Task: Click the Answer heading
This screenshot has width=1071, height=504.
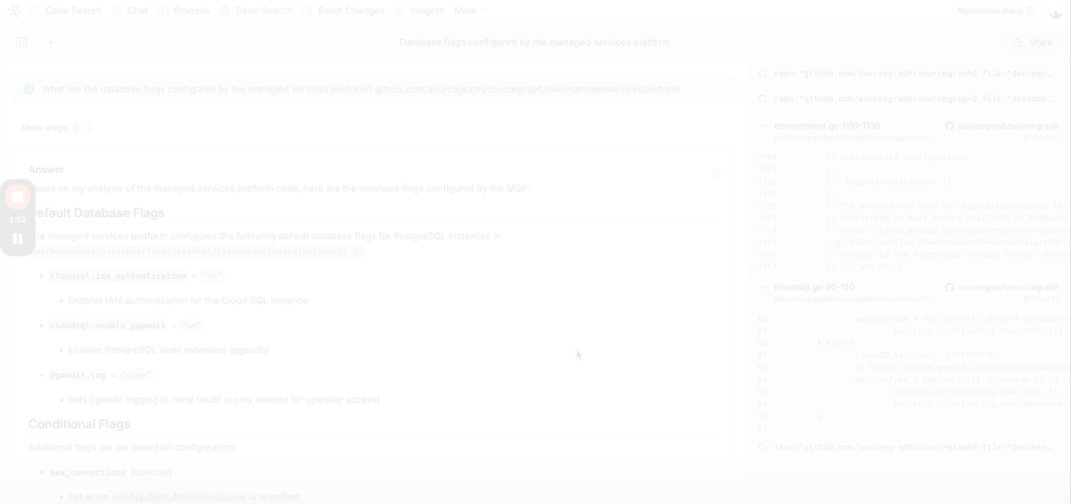Action: coord(46,169)
